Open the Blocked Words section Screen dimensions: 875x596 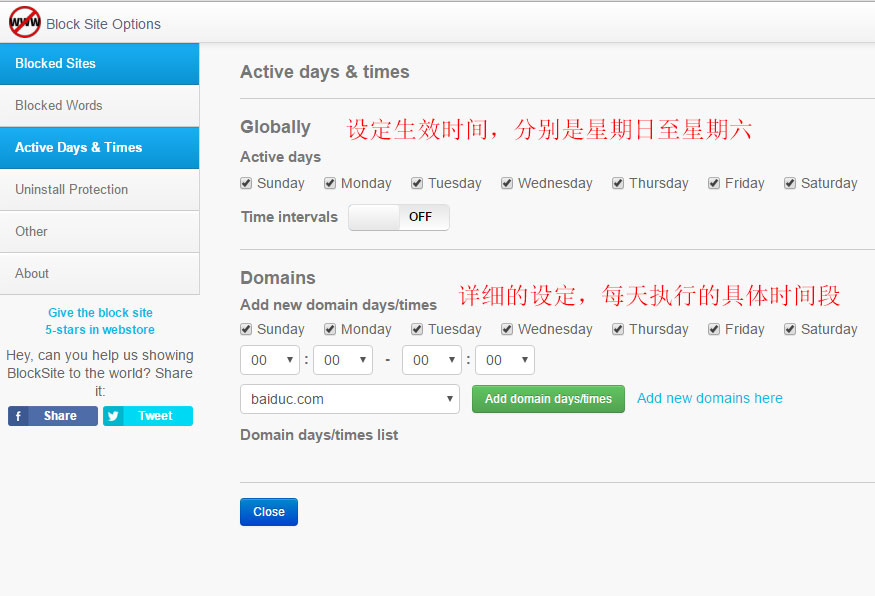pyautogui.click(x=99, y=105)
